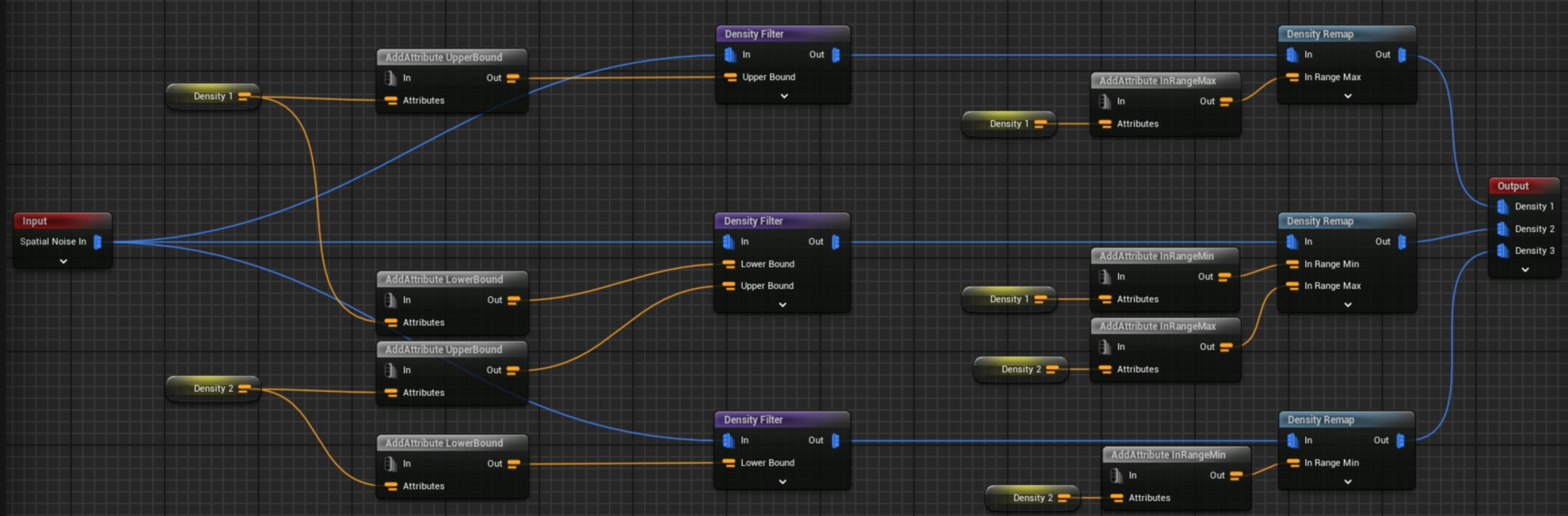
Task: Select the Density 3 pin on Output node
Action: click(x=1502, y=251)
